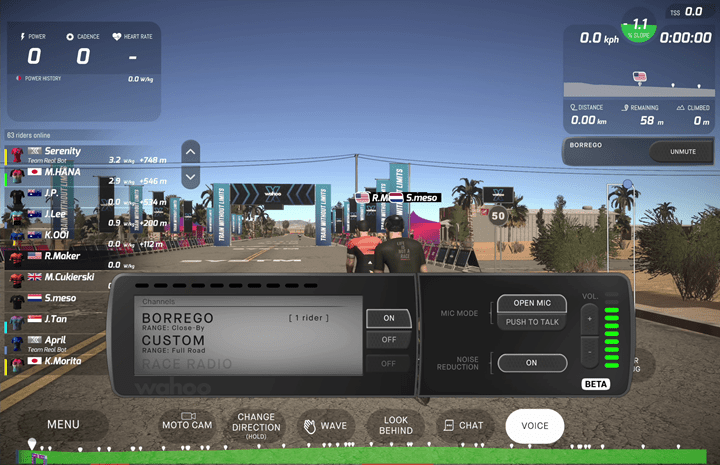Click the Cadence icon
Image resolution: width=720 pixels, height=465 pixels.
pyautogui.click(x=70, y=37)
